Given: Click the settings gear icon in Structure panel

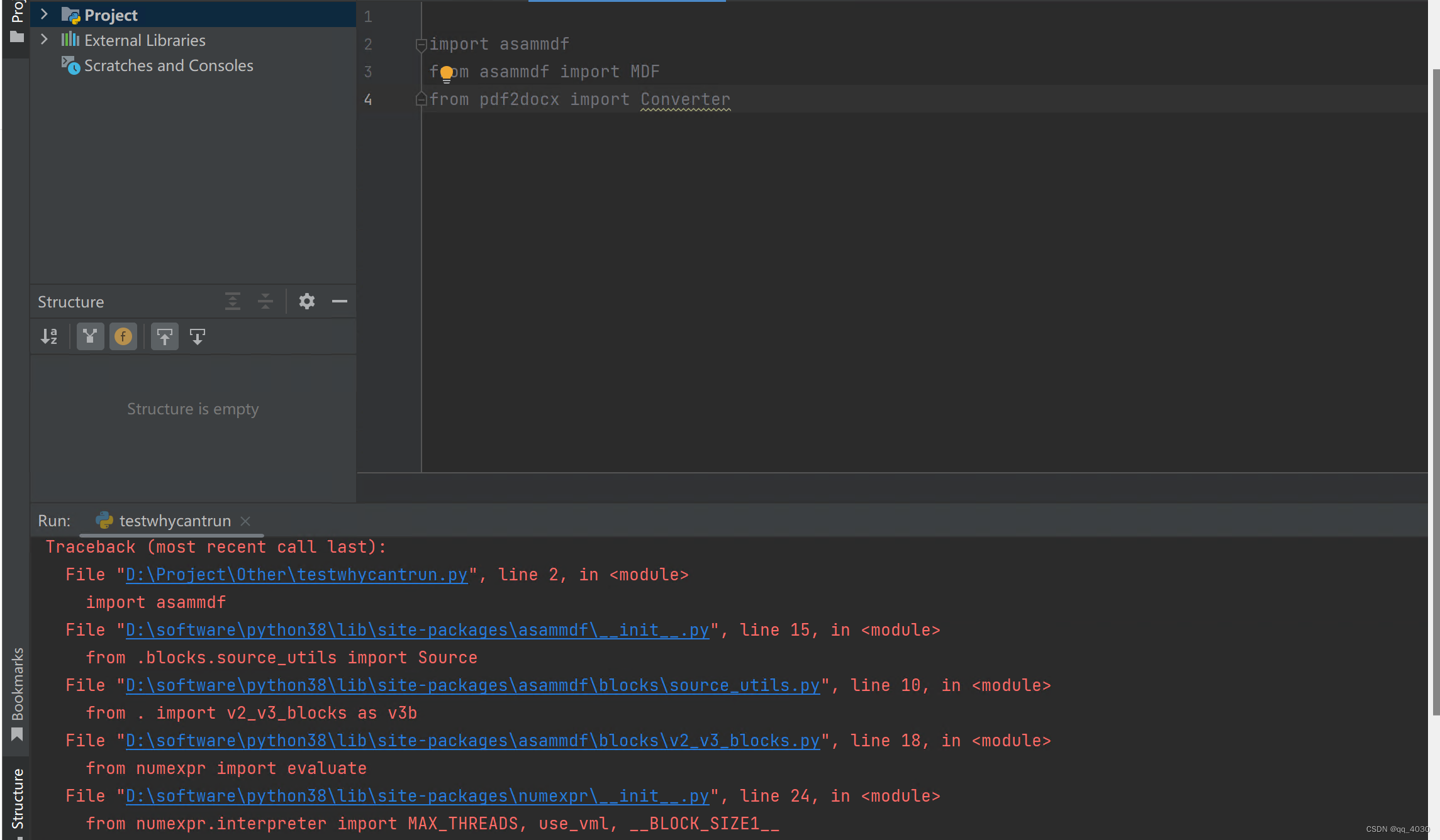Looking at the screenshot, I should tap(307, 301).
